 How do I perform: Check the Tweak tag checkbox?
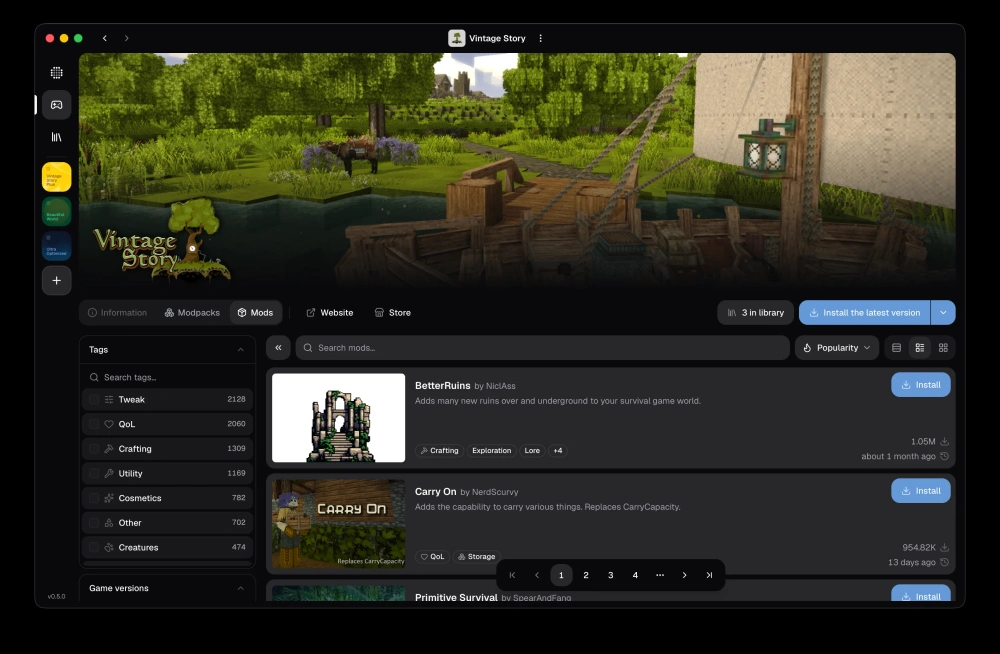[x=94, y=399]
